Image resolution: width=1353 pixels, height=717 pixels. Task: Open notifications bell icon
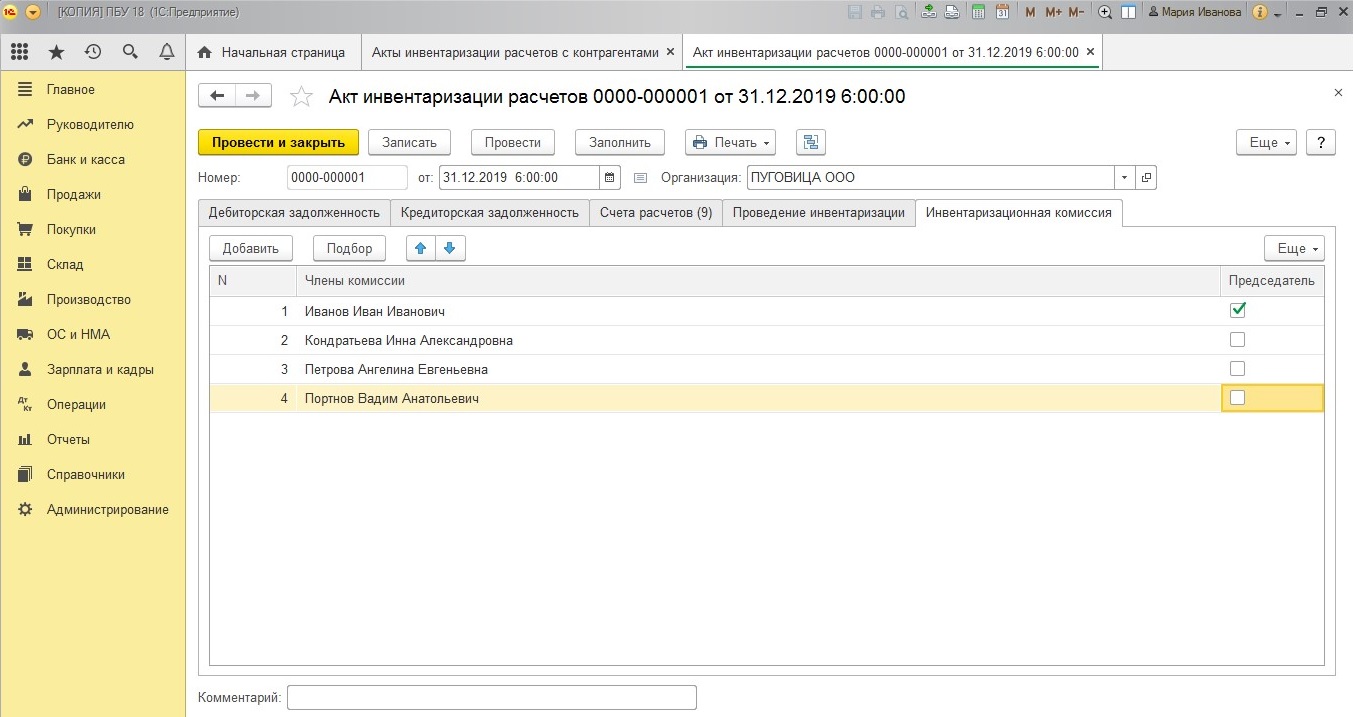pyautogui.click(x=167, y=52)
